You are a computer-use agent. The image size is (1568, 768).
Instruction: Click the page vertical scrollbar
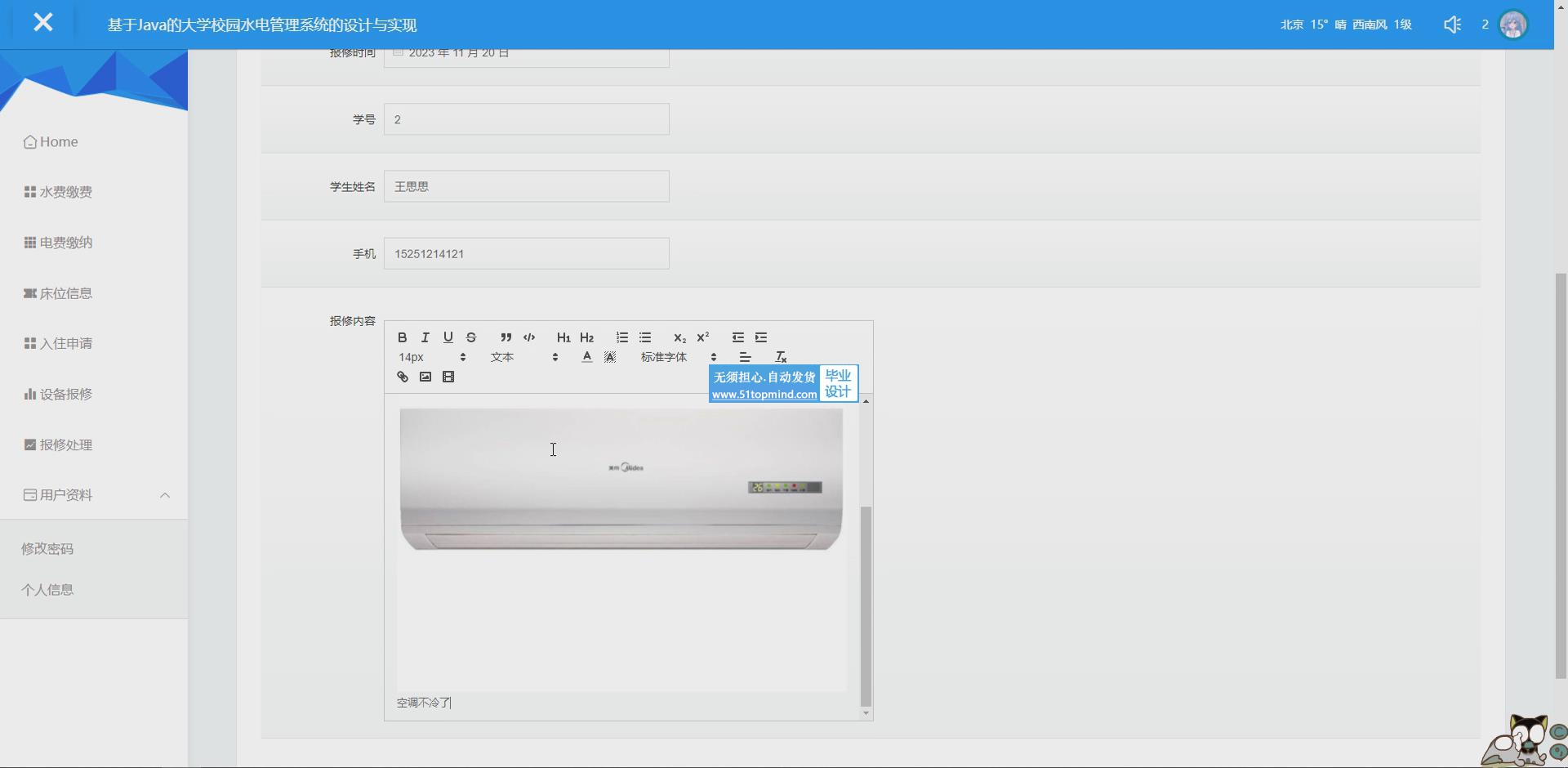[1561, 476]
